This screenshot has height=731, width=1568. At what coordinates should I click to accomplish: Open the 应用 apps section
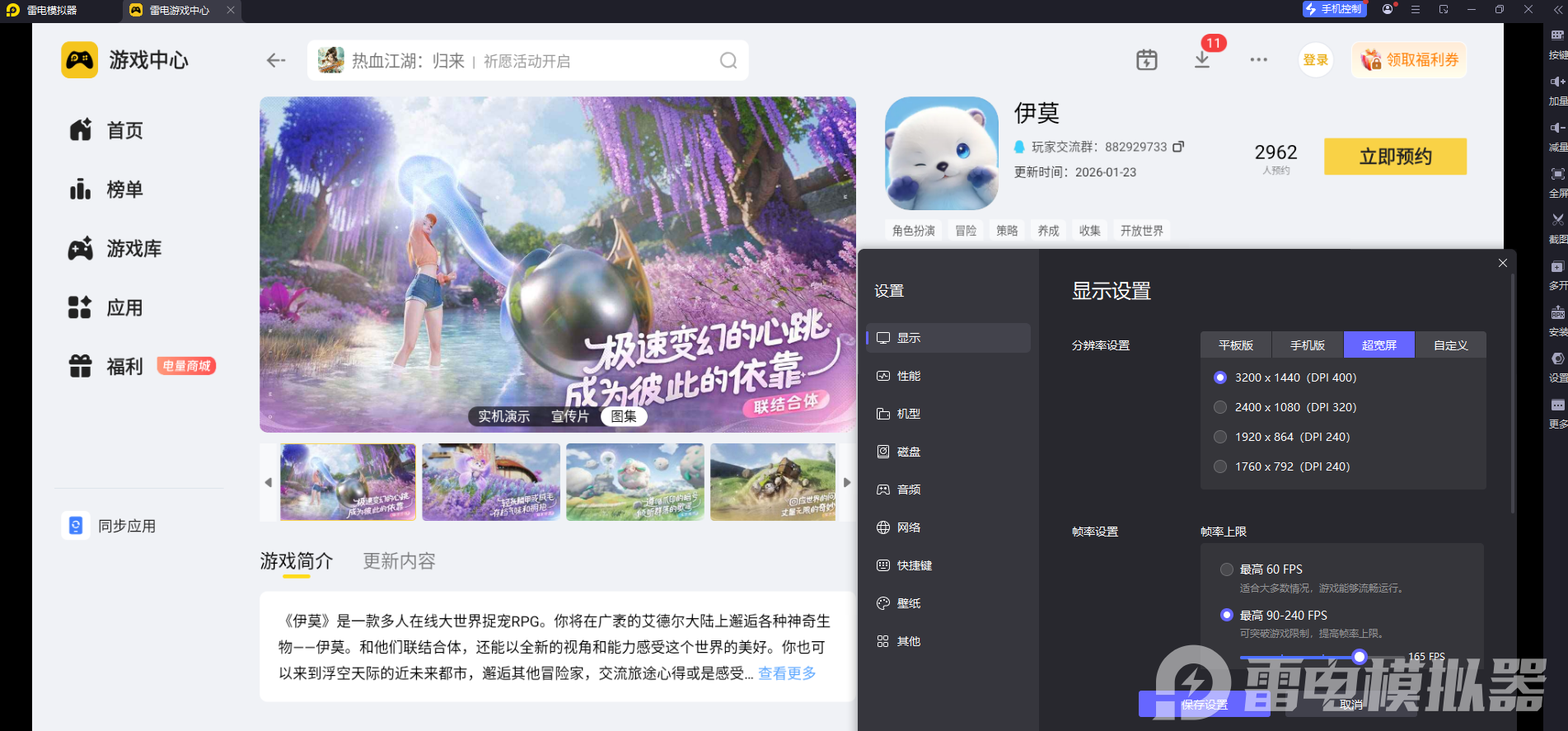pos(106,308)
